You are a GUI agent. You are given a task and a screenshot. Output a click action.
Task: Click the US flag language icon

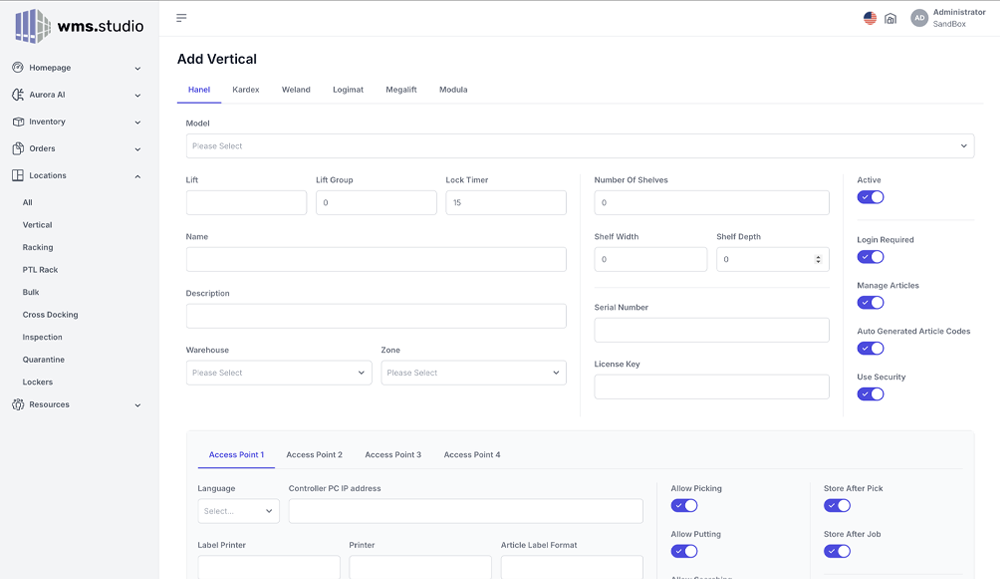tap(870, 18)
